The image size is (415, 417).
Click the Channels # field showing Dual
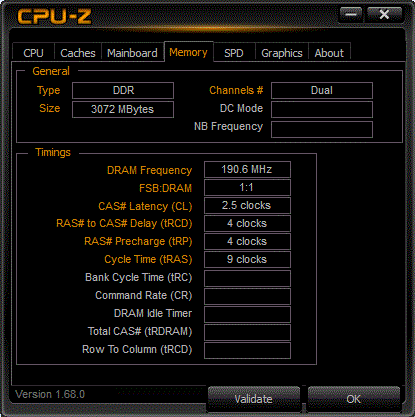(322, 90)
